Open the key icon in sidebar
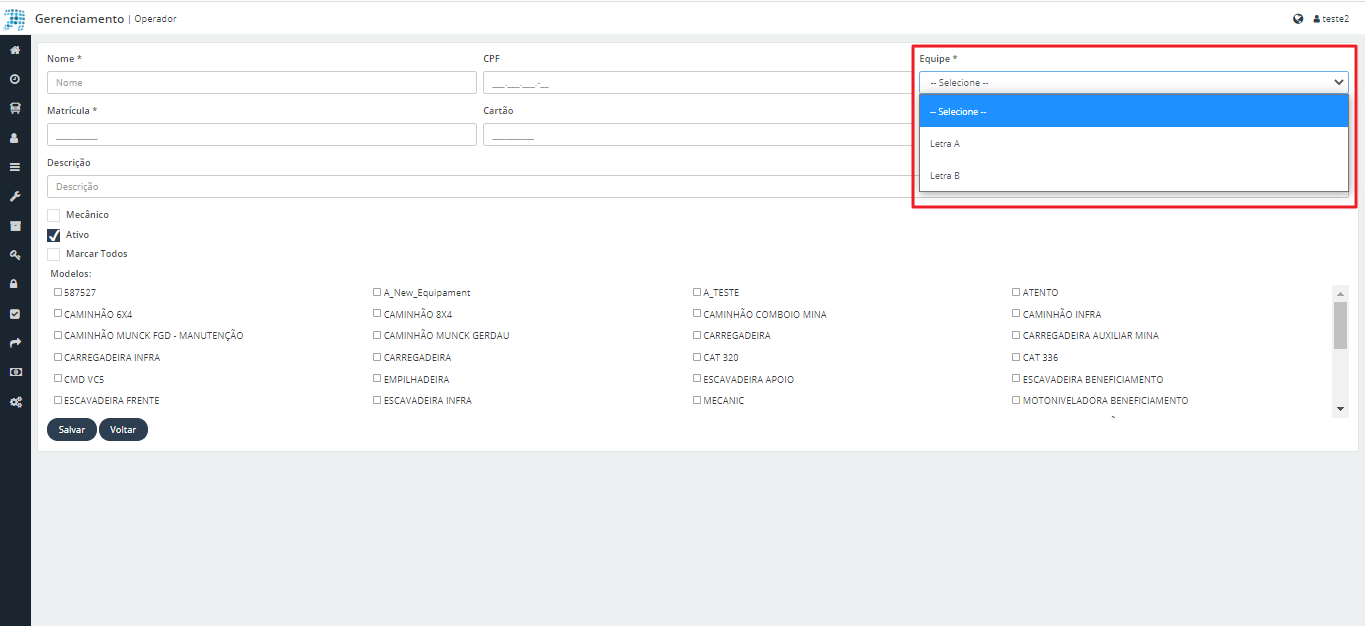 (15, 255)
